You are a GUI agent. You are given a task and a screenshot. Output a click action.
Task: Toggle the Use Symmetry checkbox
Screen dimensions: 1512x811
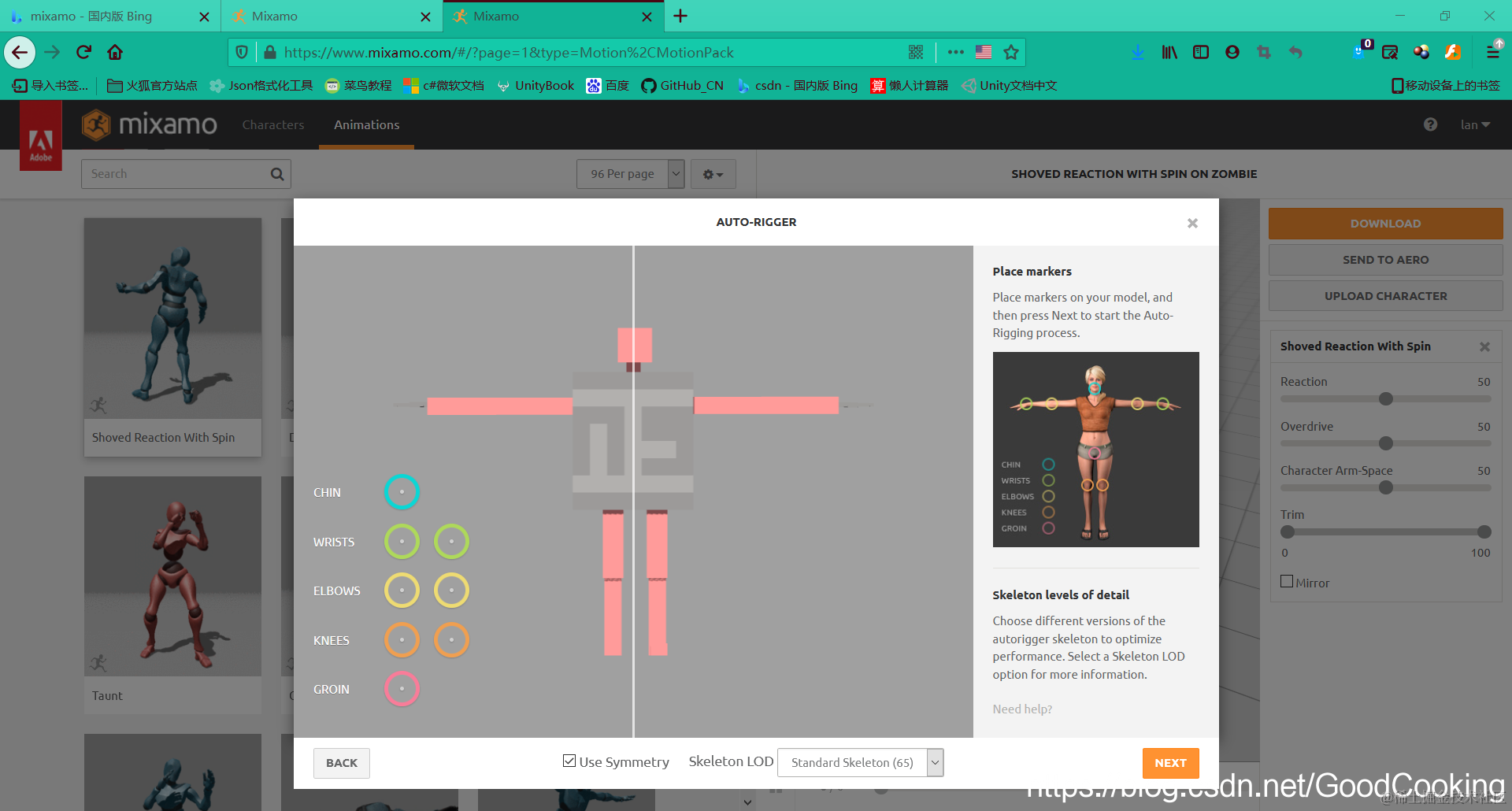click(569, 761)
